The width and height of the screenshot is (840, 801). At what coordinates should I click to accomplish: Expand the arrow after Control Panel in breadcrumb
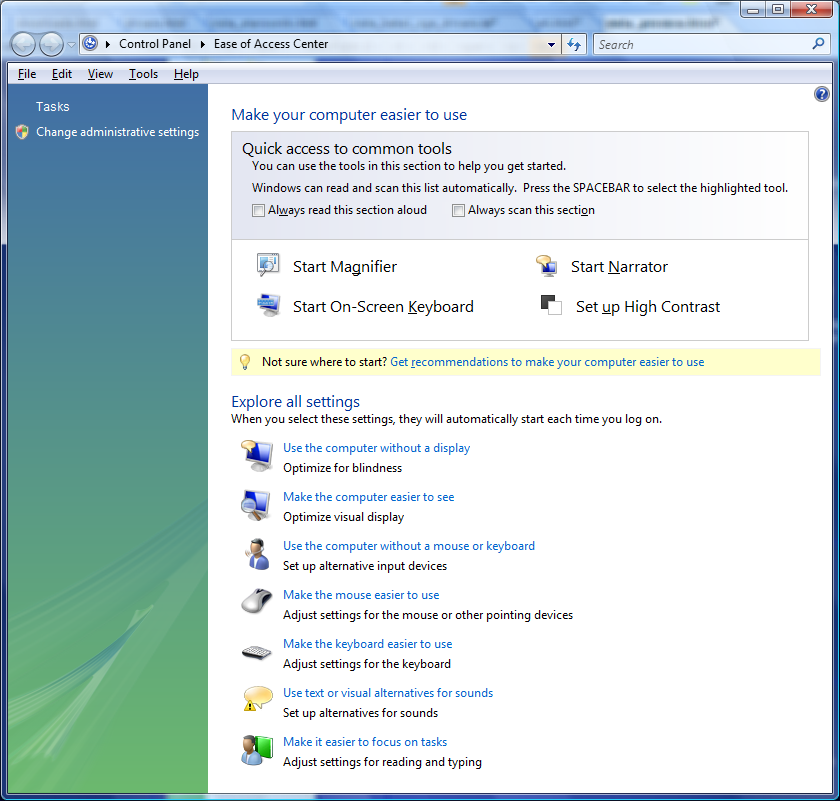pyautogui.click(x=202, y=44)
